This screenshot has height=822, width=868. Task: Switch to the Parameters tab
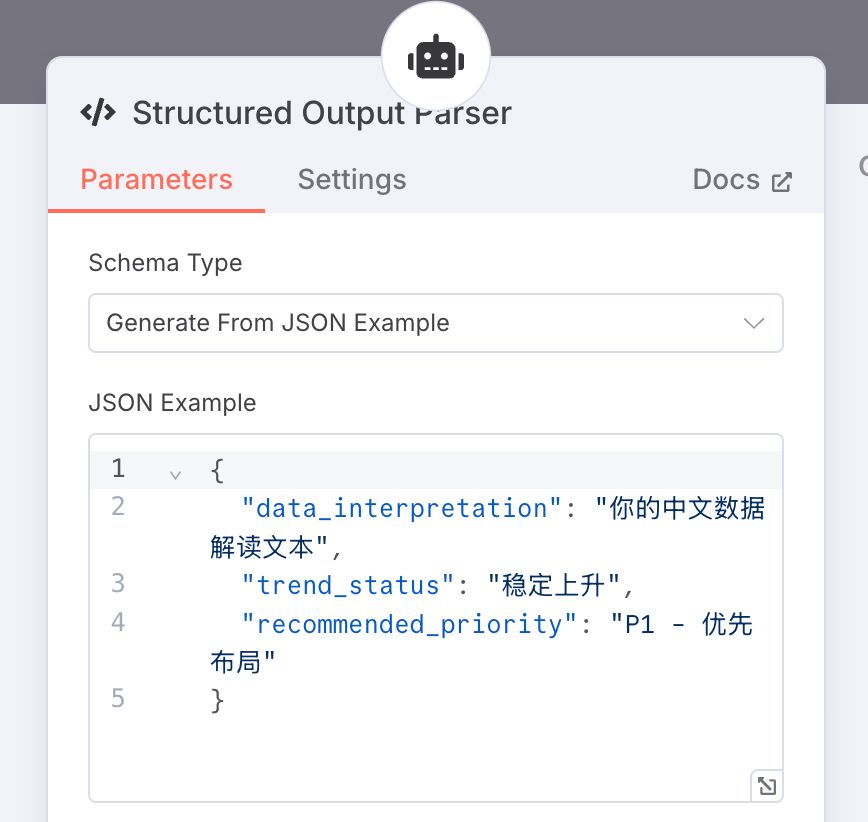tap(156, 180)
